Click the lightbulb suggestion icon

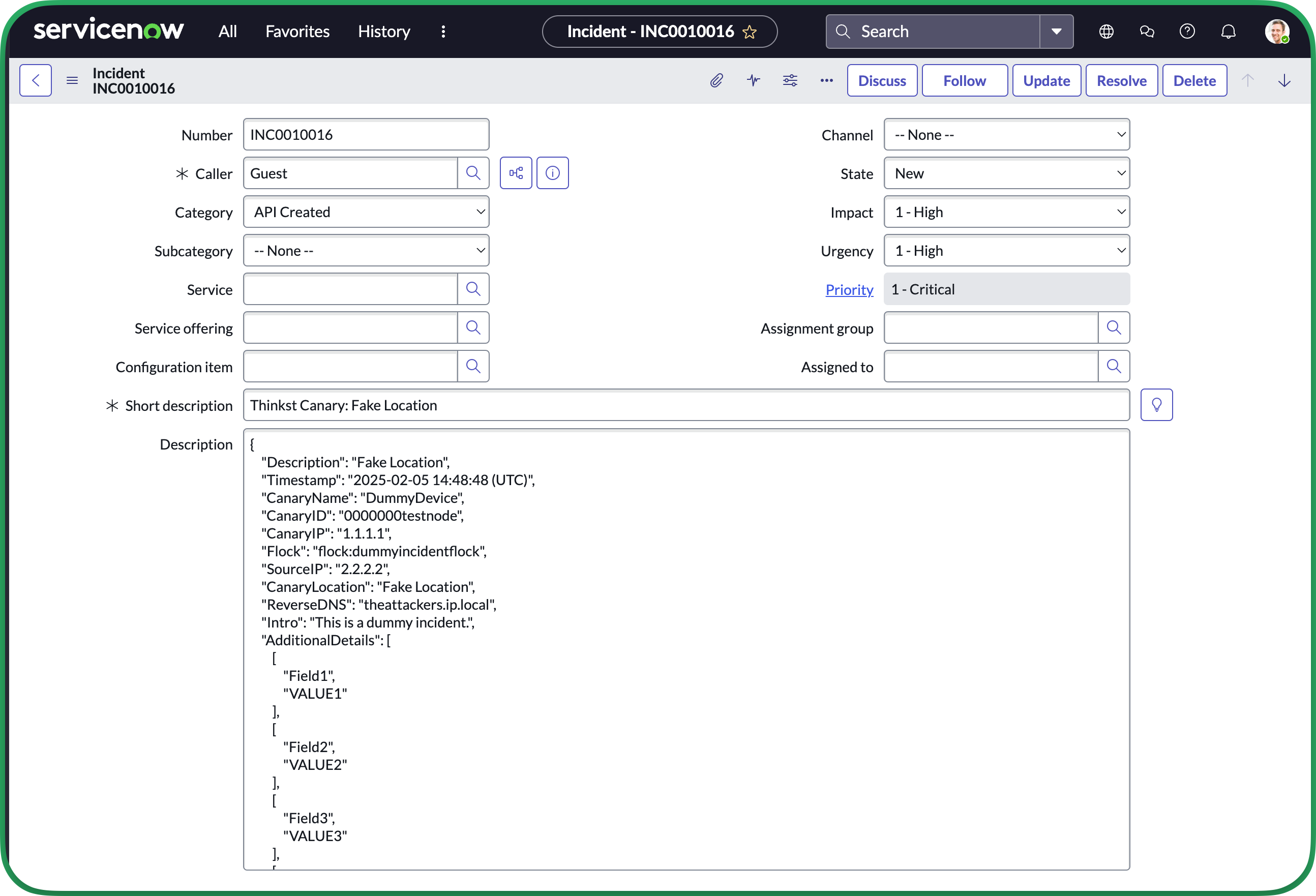pos(1156,405)
